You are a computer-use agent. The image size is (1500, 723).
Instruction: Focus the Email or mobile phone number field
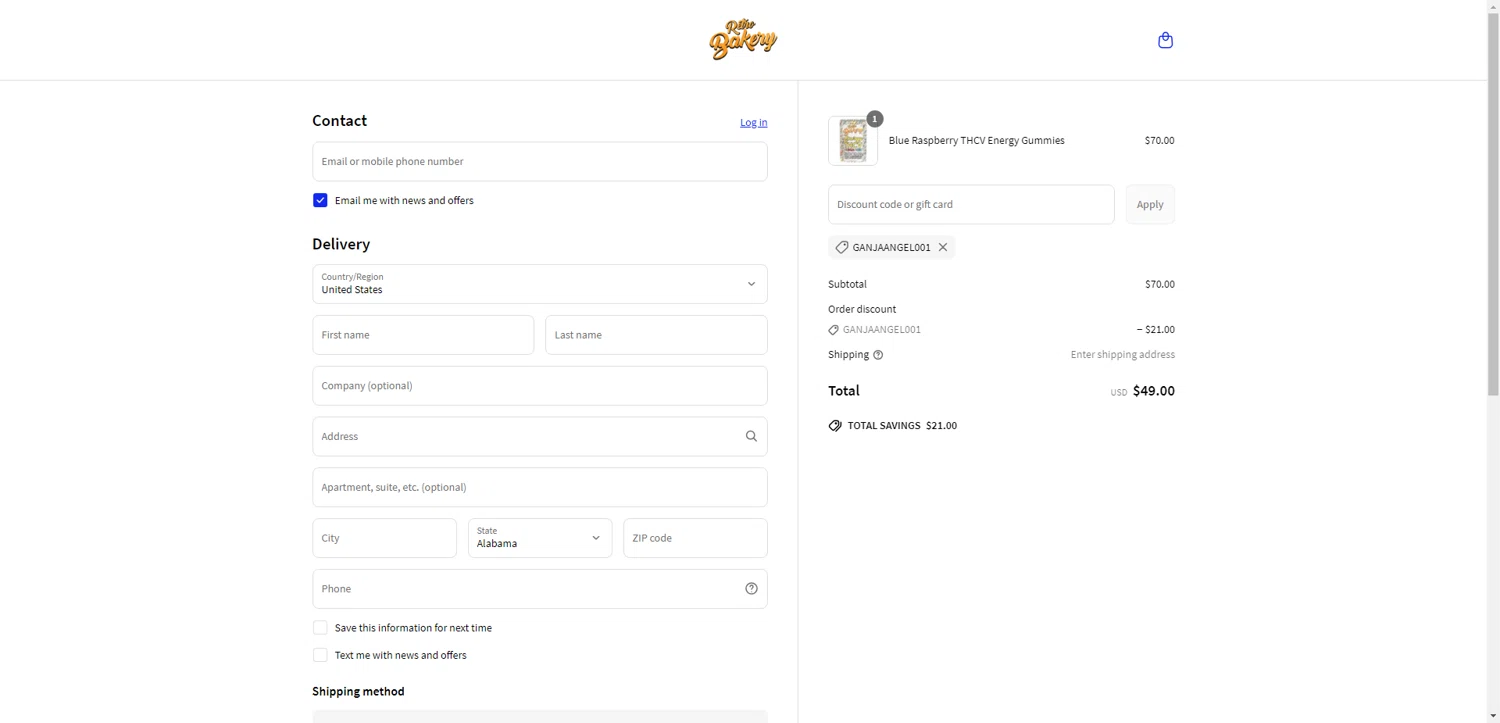tap(540, 161)
